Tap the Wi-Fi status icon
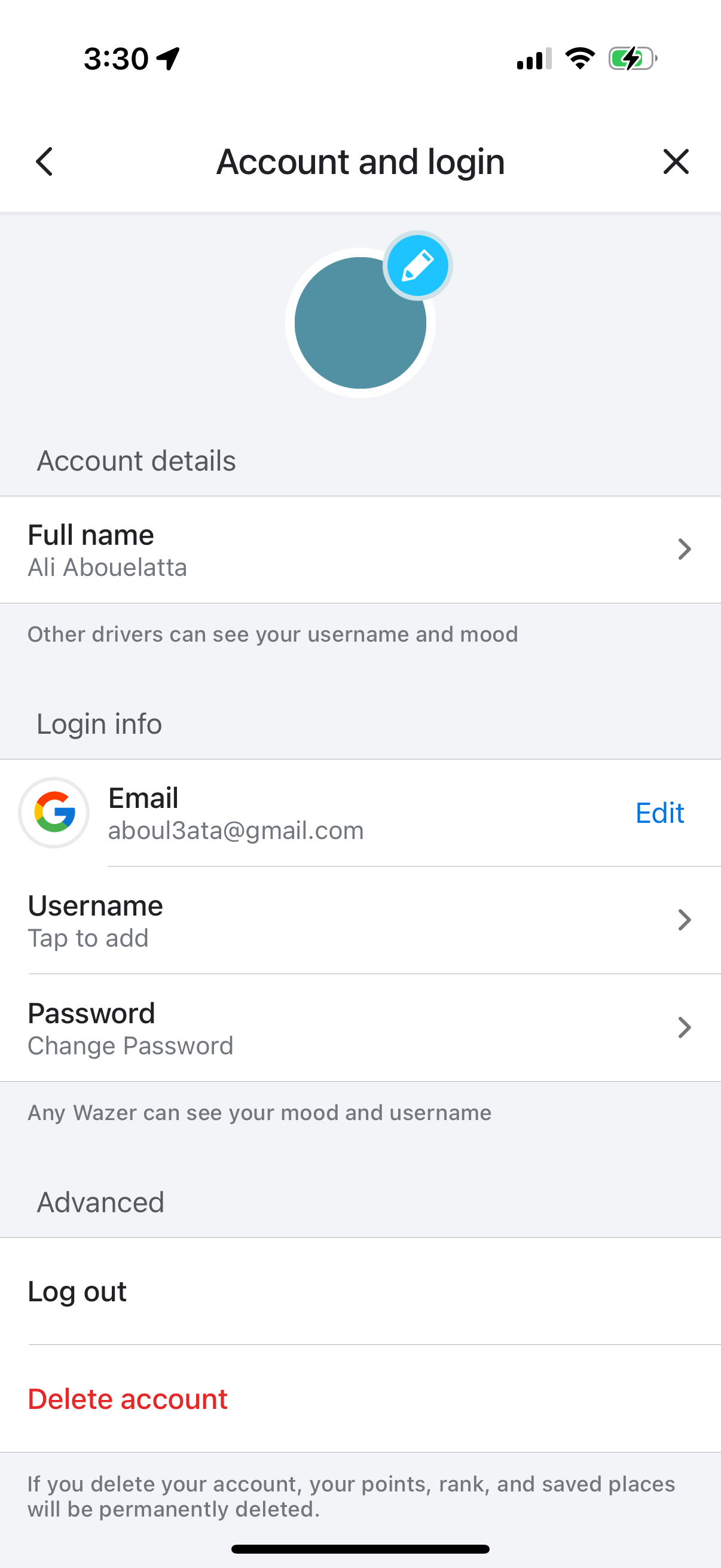 point(580,59)
